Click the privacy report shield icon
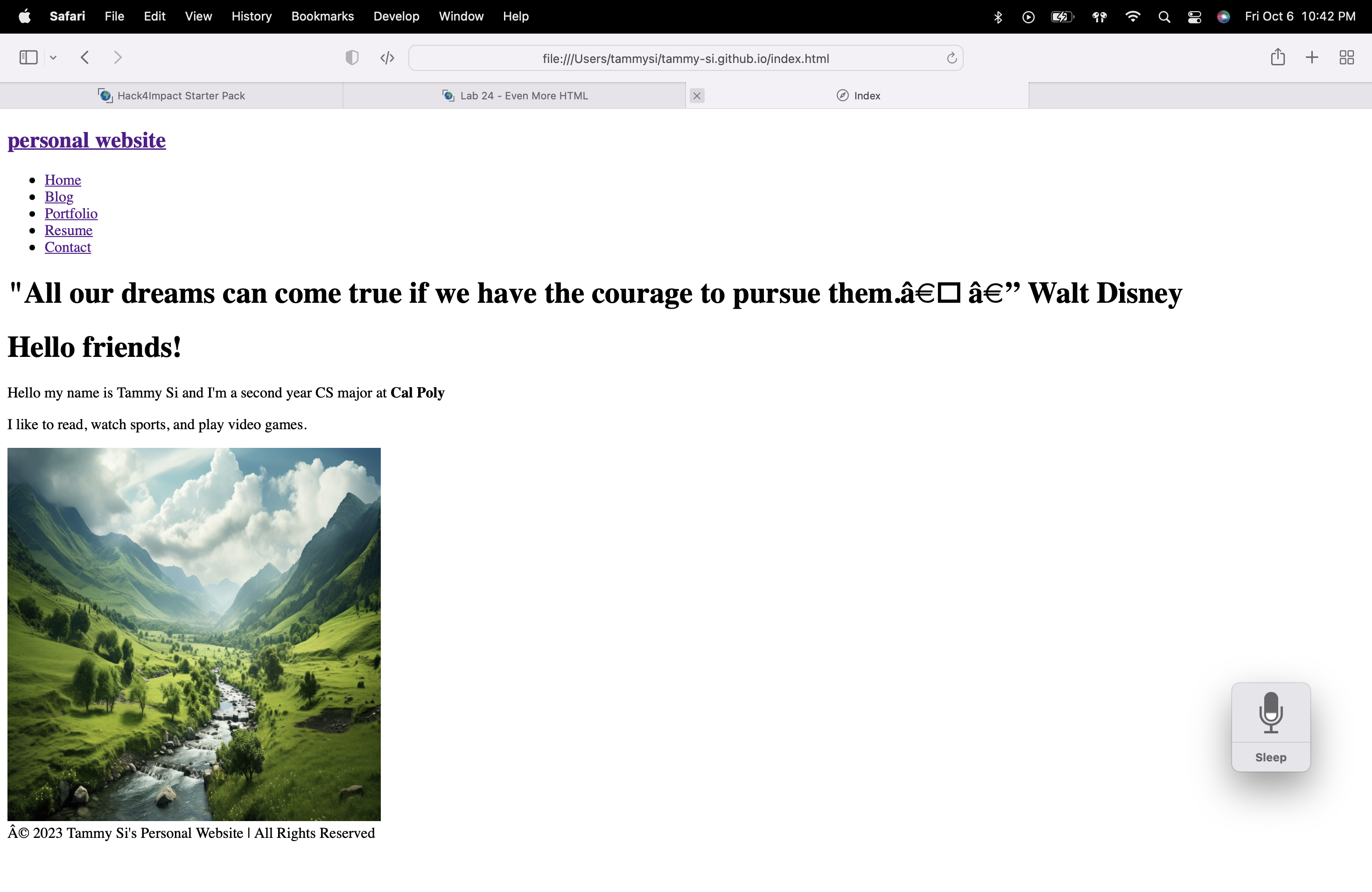This screenshot has width=1372, height=892. pyautogui.click(x=352, y=57)
